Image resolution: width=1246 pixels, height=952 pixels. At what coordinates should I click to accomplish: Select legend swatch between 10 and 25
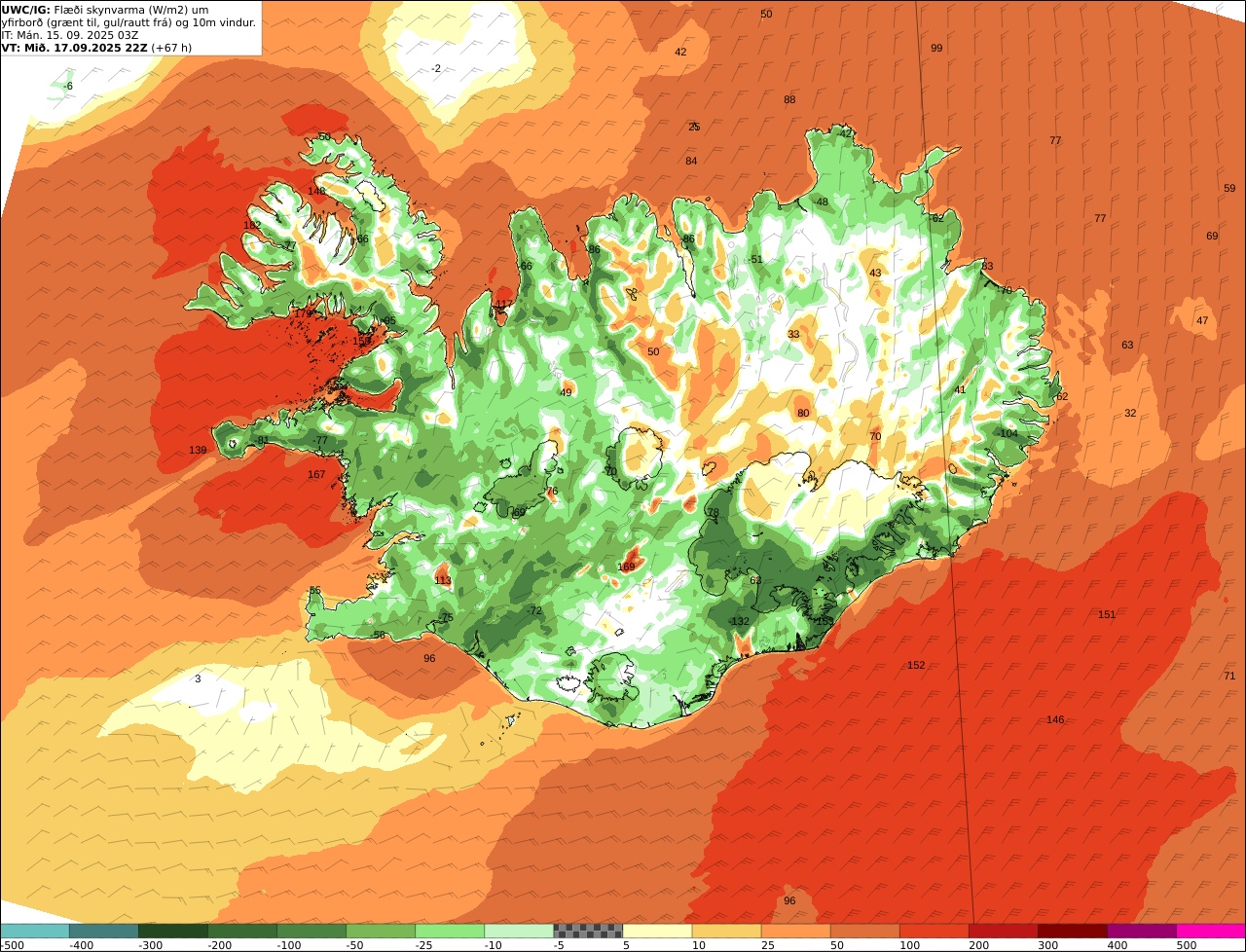(726, 931)
